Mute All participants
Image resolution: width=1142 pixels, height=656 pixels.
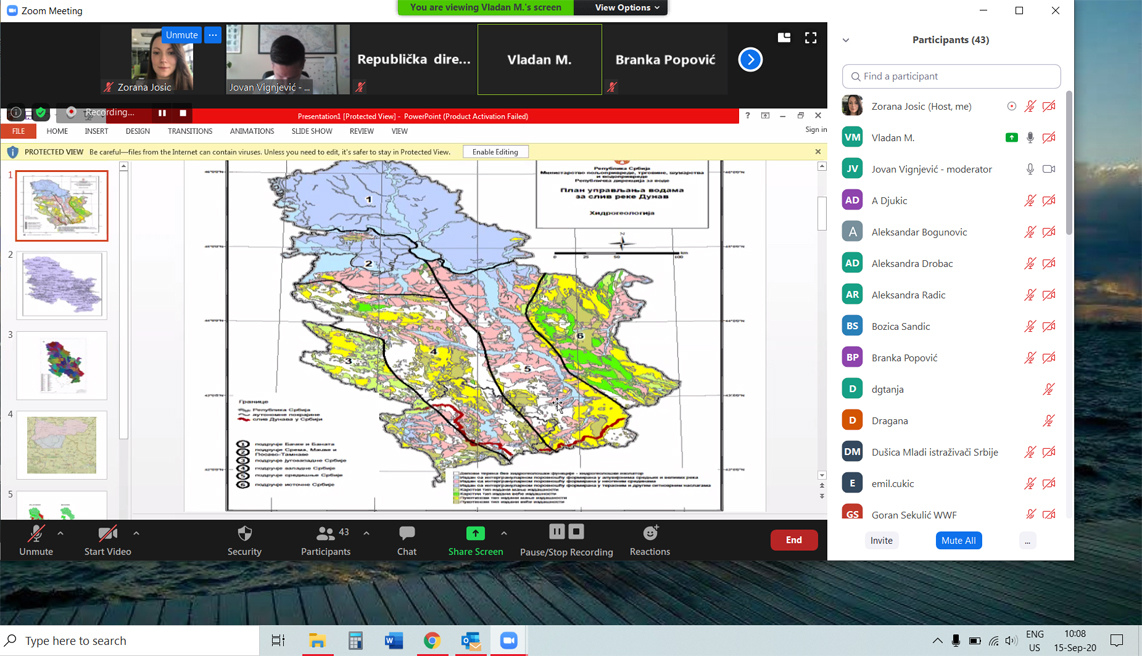pos(957,541)
